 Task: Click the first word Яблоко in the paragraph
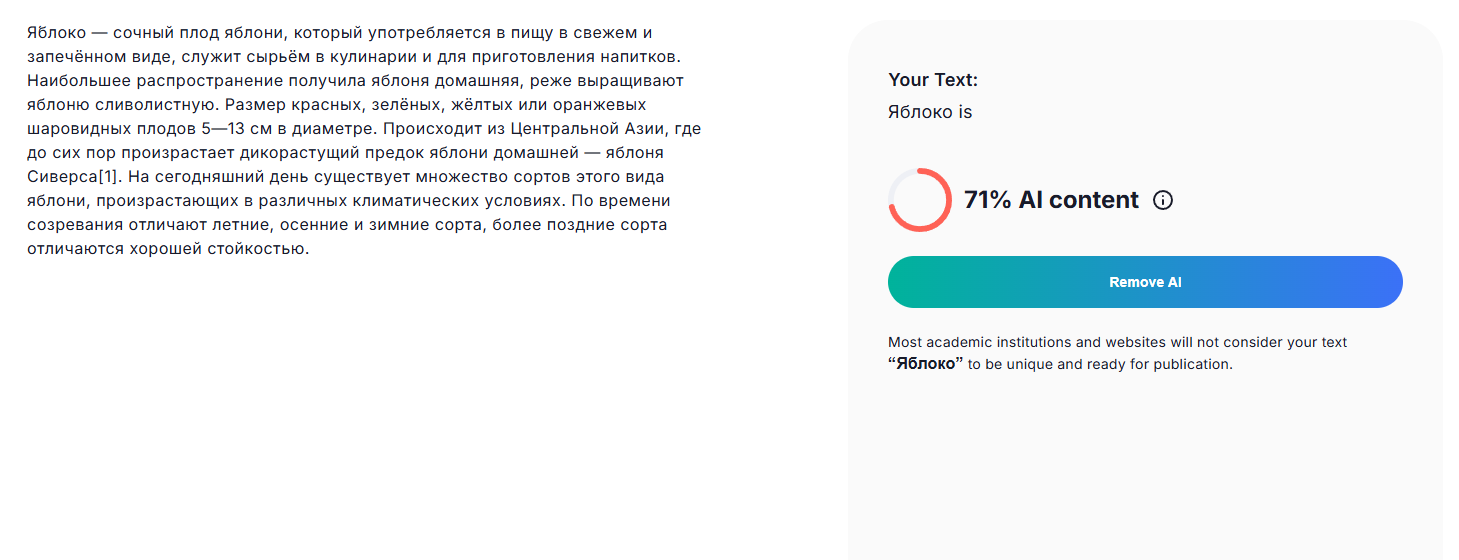56,33
